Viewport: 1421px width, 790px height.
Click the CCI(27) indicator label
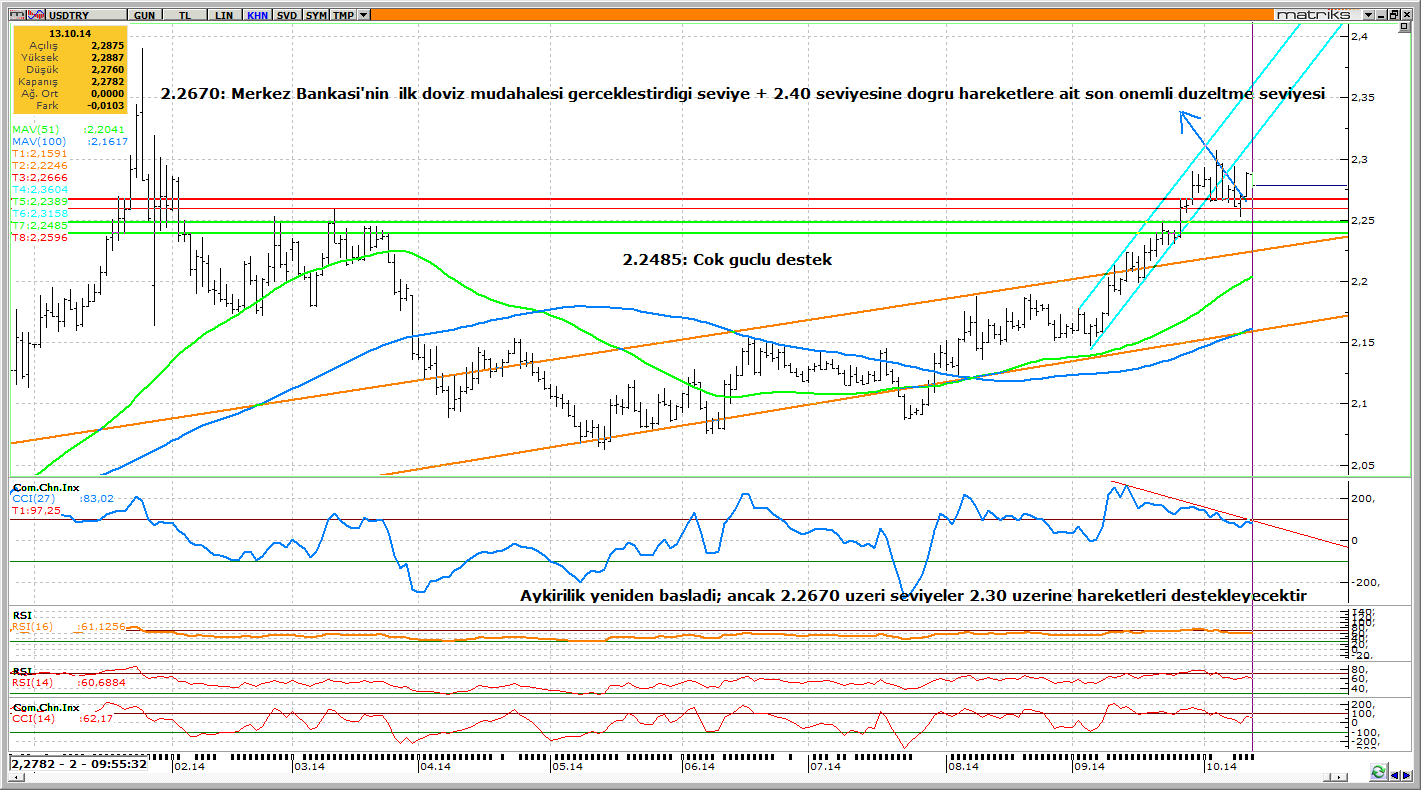61,497
